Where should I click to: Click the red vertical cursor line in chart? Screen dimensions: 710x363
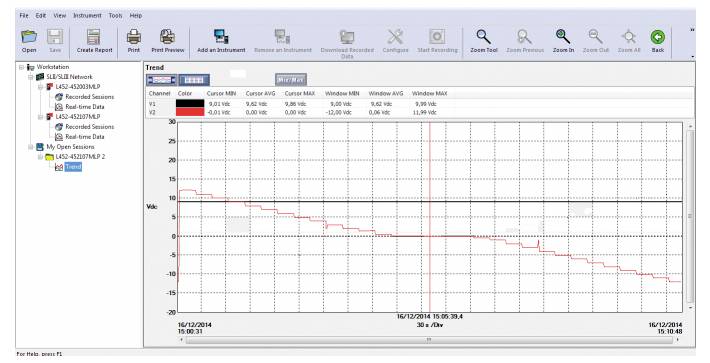(x=429, y=217)
